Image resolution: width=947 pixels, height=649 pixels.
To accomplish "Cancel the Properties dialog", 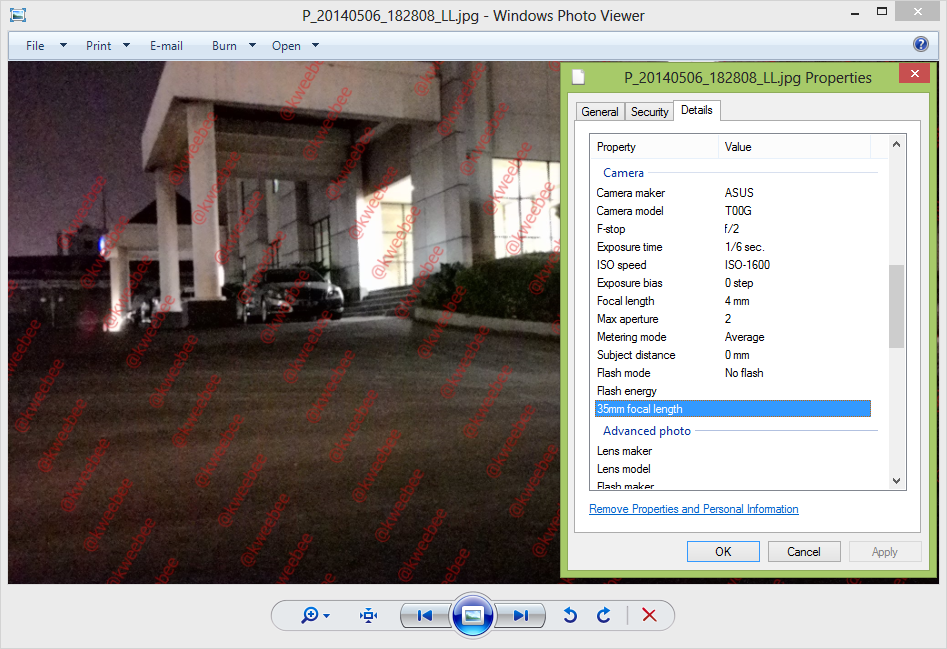I will [x=804, y=551].
